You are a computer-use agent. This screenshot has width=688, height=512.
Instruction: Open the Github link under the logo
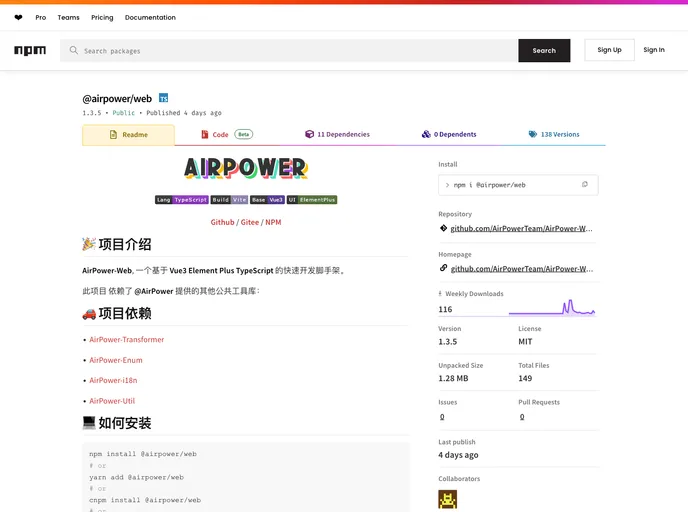222,222
